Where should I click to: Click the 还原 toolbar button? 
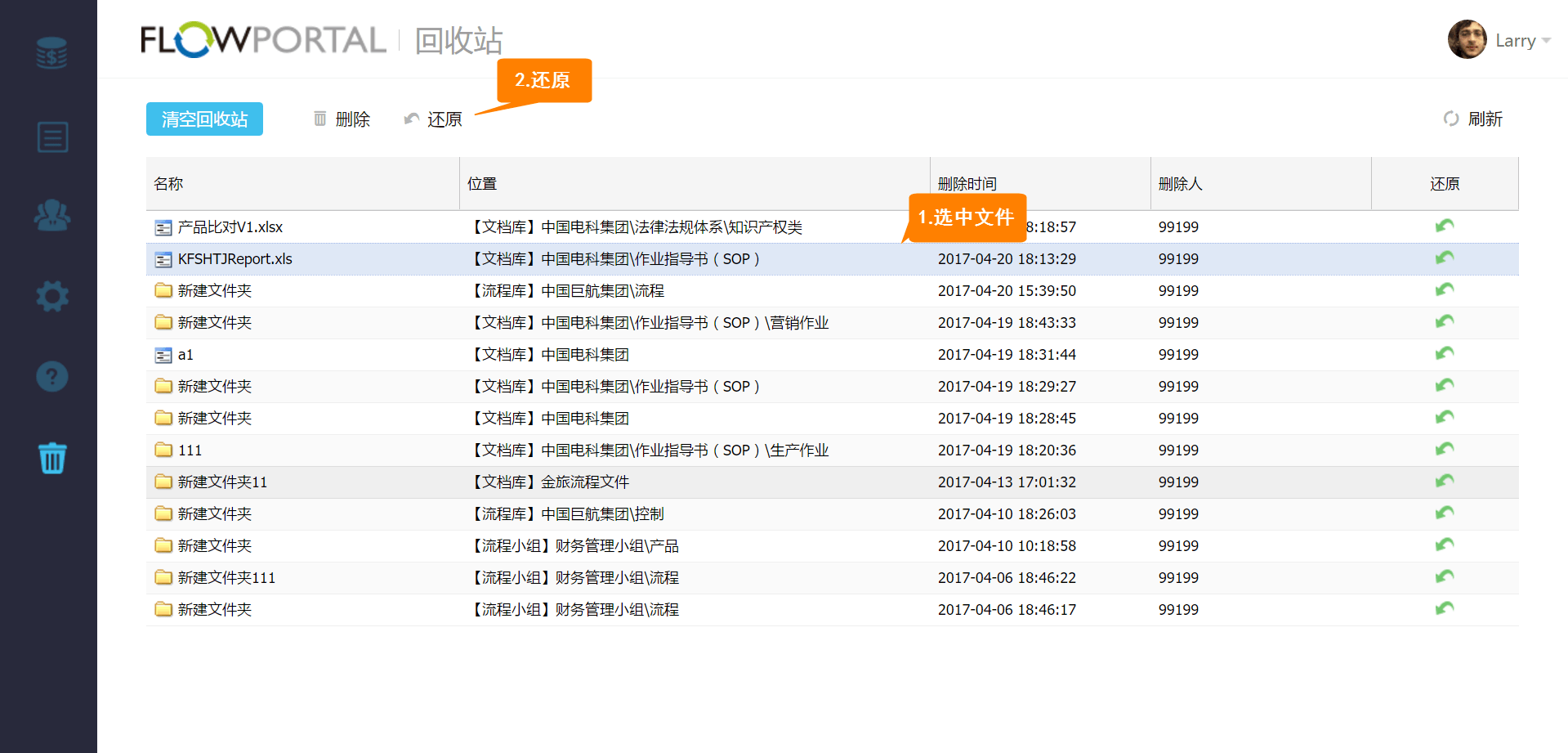coord(434,119)
